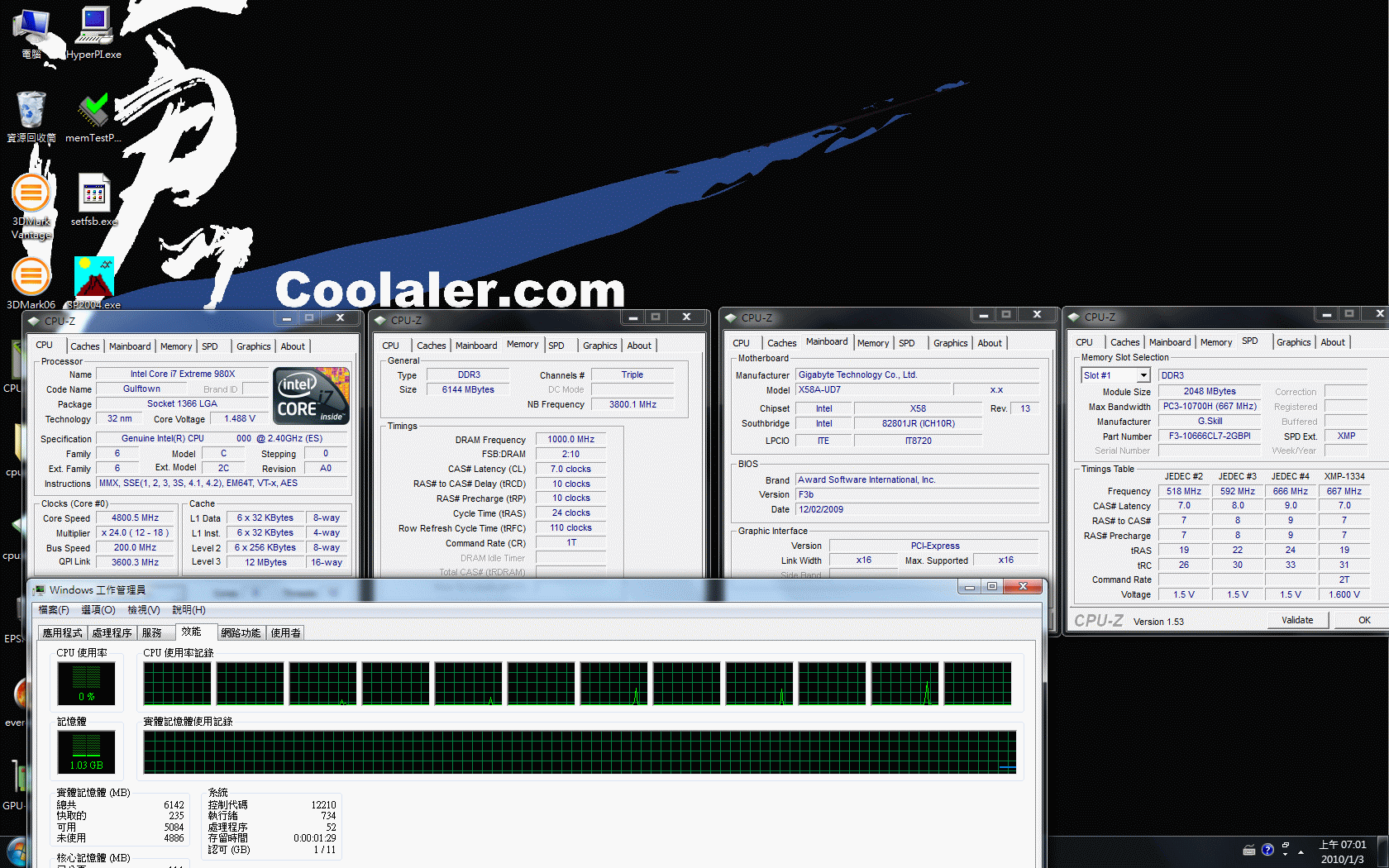Click the first CPU-Z window title icon
Viewport: 1389px width, 868px height.
click(x=34, y=321)
